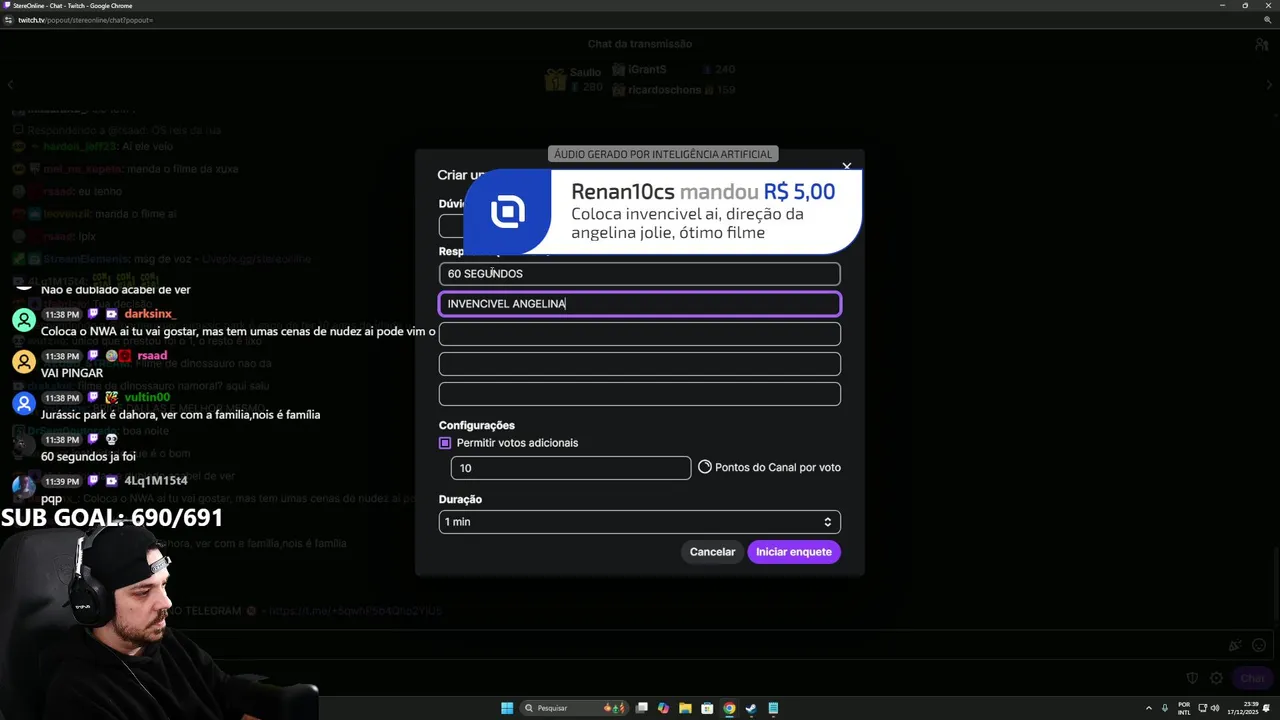The height and width of the screenshot is (720, 1280).
Task: Open the emote picker smiley icon
Action: [x=1259, y=646]
